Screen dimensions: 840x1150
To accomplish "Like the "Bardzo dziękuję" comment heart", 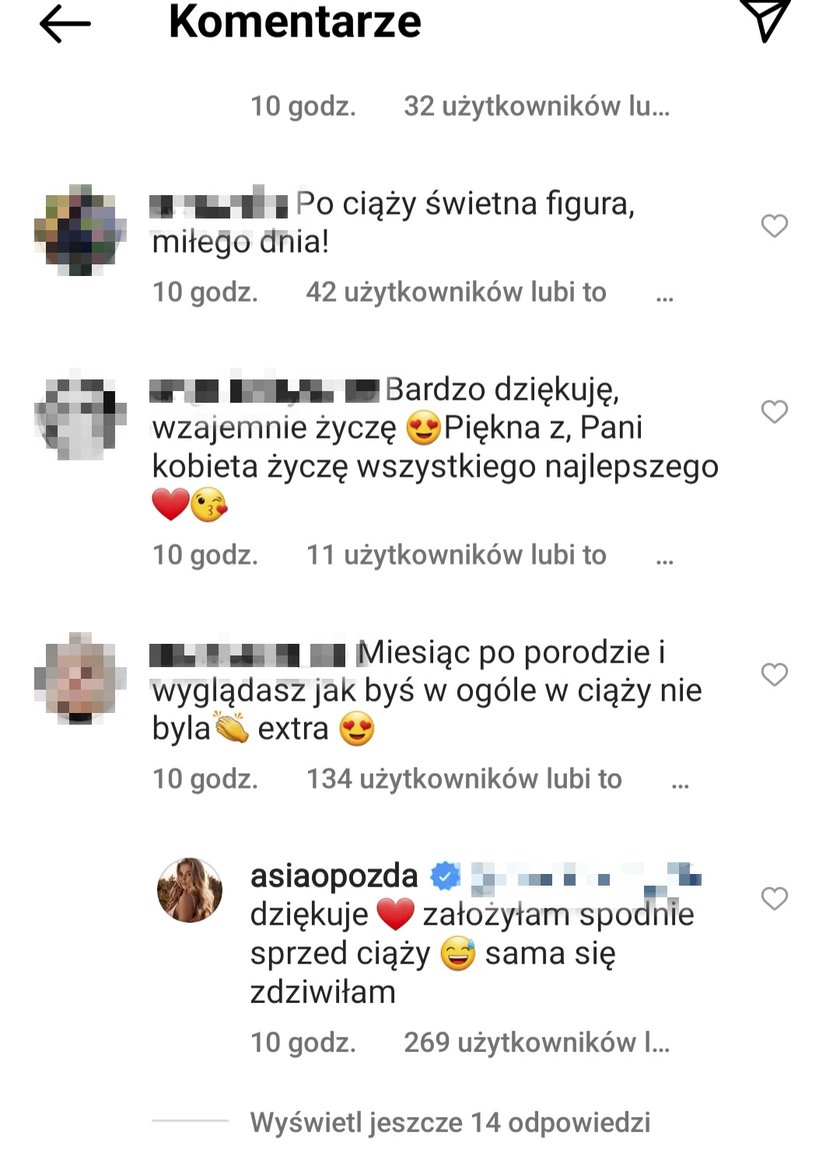I will point(774,411).
